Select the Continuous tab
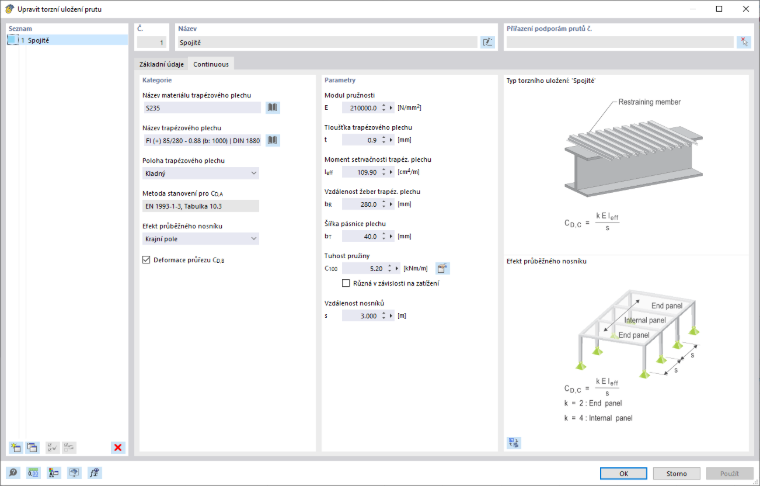760x486 pixels. coord(211,64)
